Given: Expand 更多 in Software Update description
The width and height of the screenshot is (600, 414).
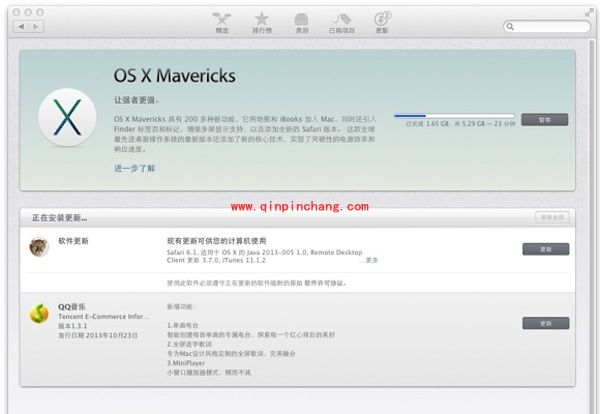Looking at the screenshot, I should pyautogui.click(x=372, y=260).
